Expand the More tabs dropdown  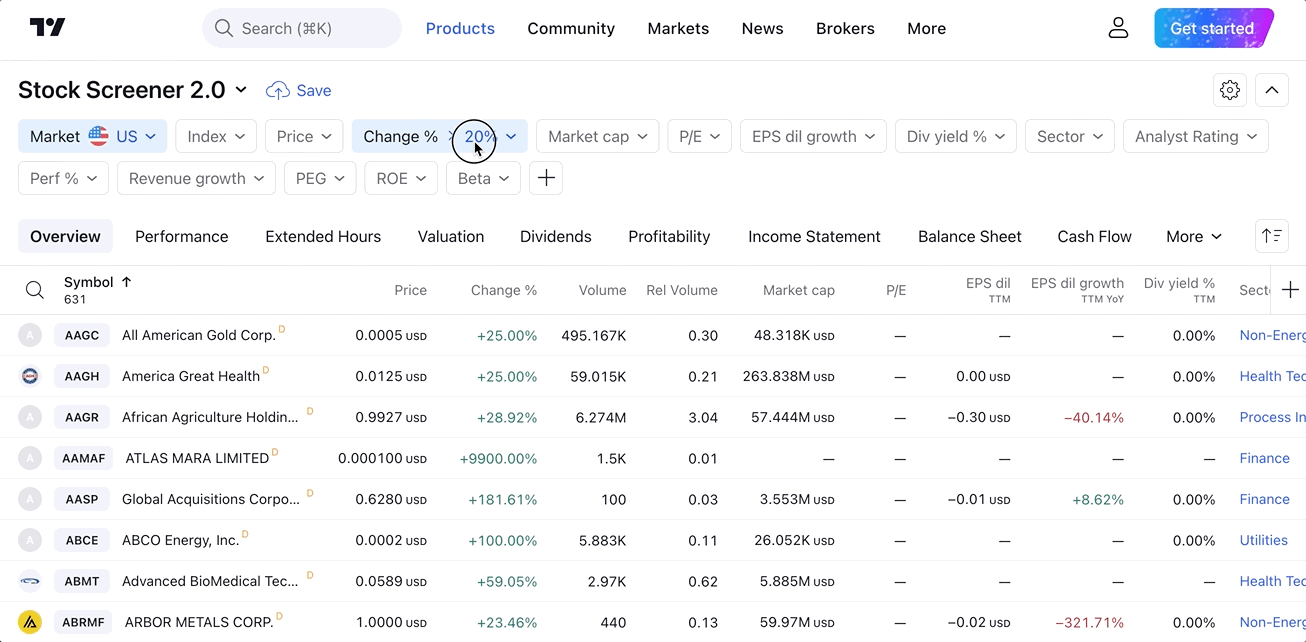point(1194,236)
